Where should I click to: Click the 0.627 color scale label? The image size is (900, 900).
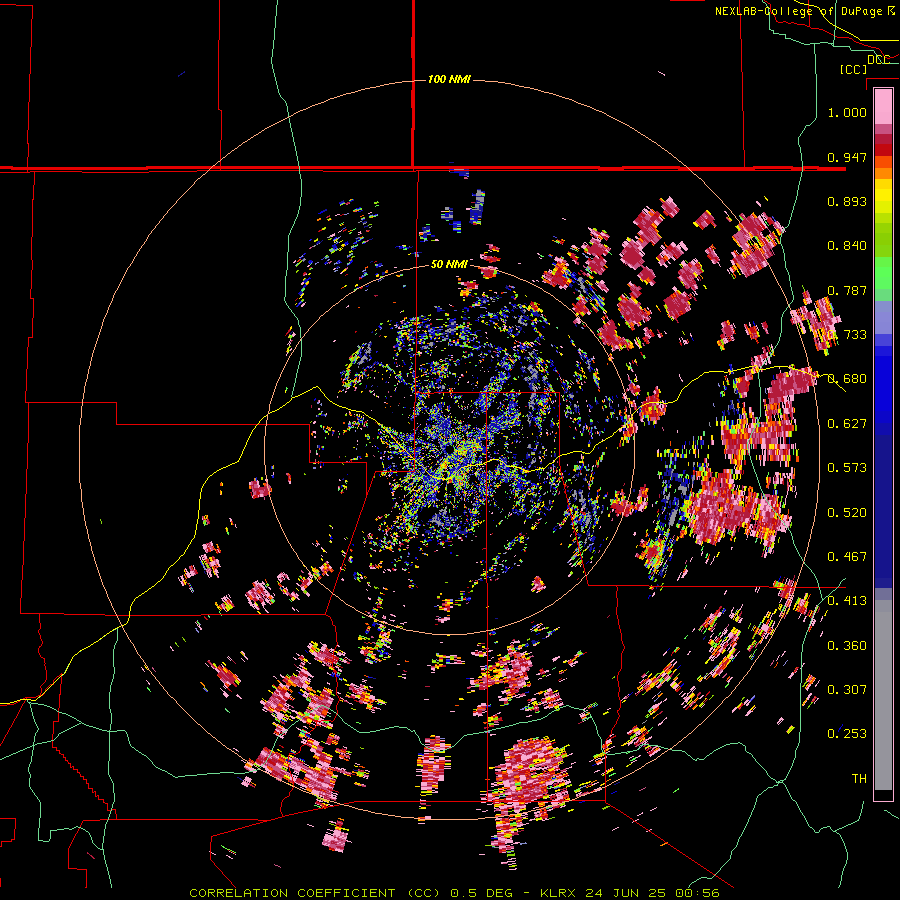(847, 424)
